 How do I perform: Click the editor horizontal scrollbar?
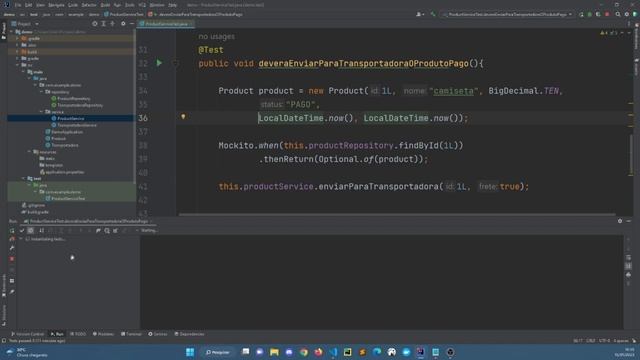pyautogui.click(x=397, y=214)
